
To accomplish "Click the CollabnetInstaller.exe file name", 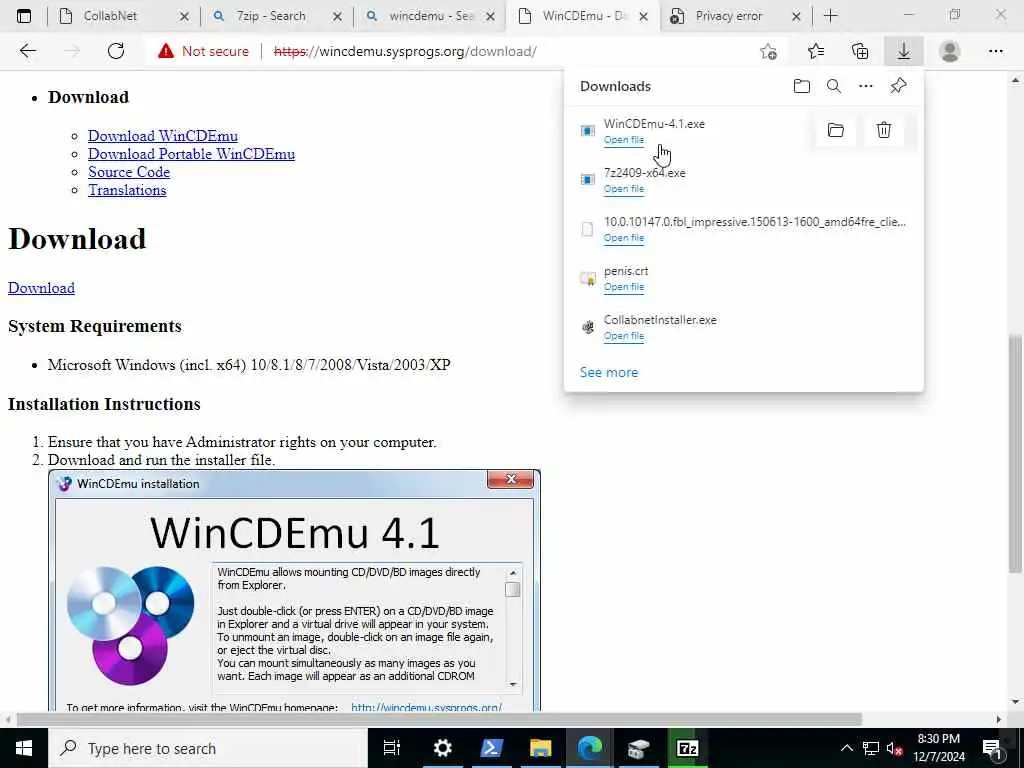I will point(660,320).
